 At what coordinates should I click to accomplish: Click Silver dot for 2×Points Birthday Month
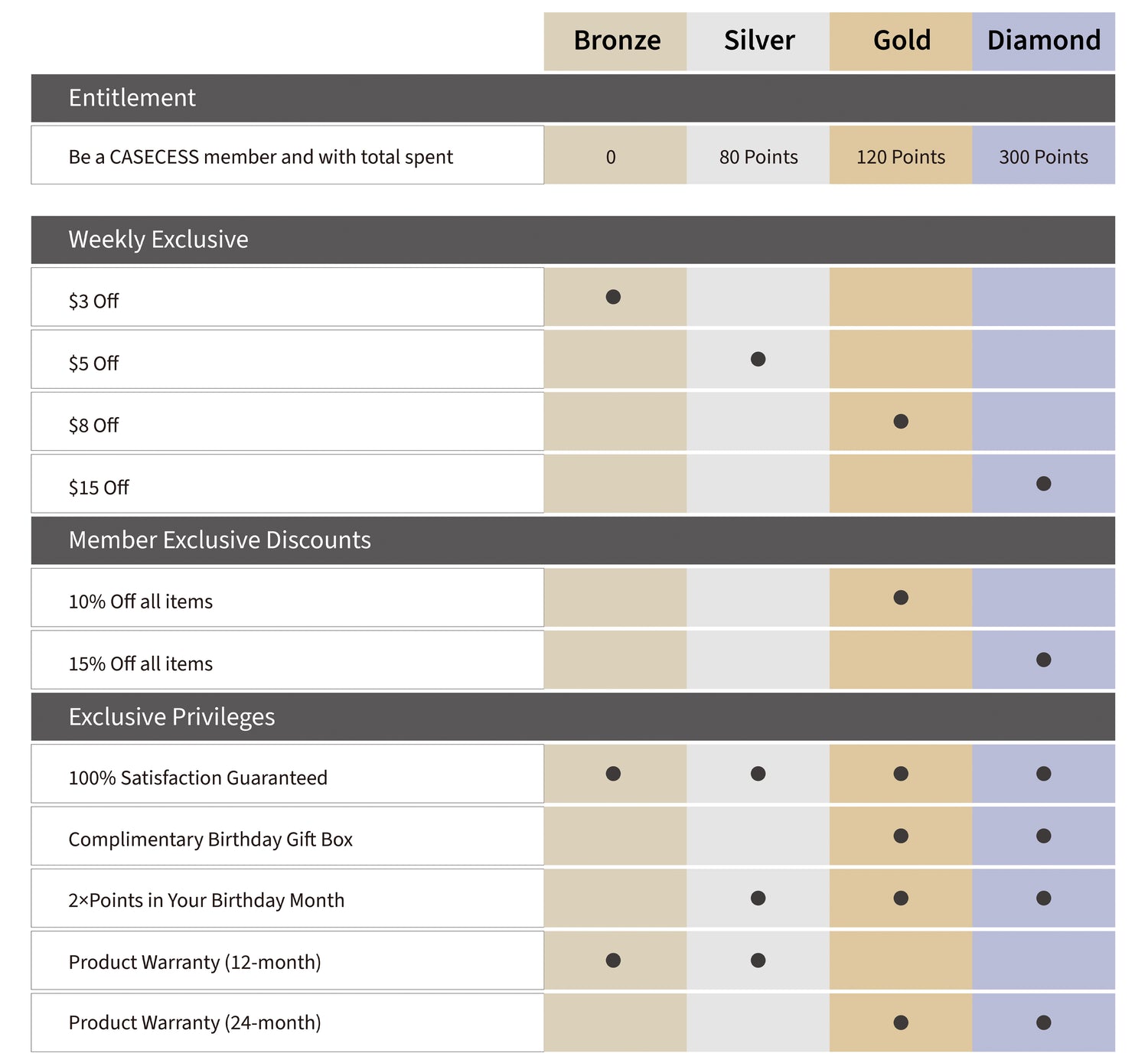(x=758, y=898)
